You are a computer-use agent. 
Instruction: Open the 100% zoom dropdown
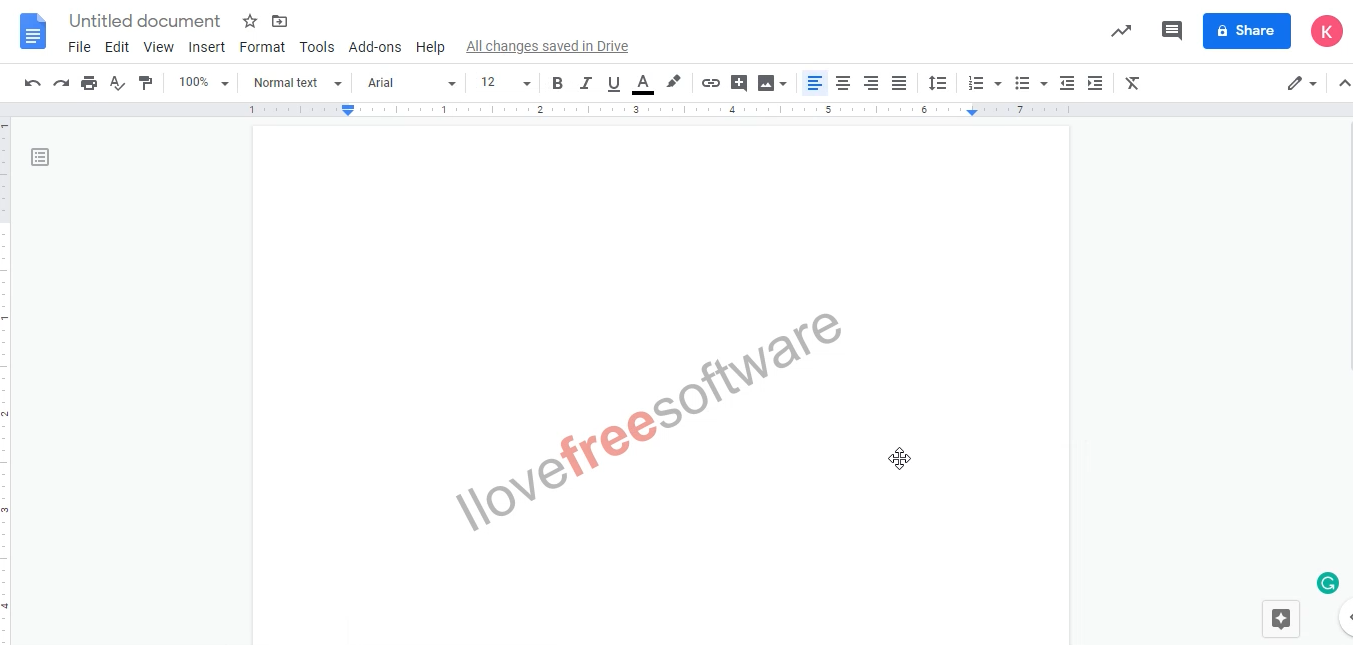(203, 83)
